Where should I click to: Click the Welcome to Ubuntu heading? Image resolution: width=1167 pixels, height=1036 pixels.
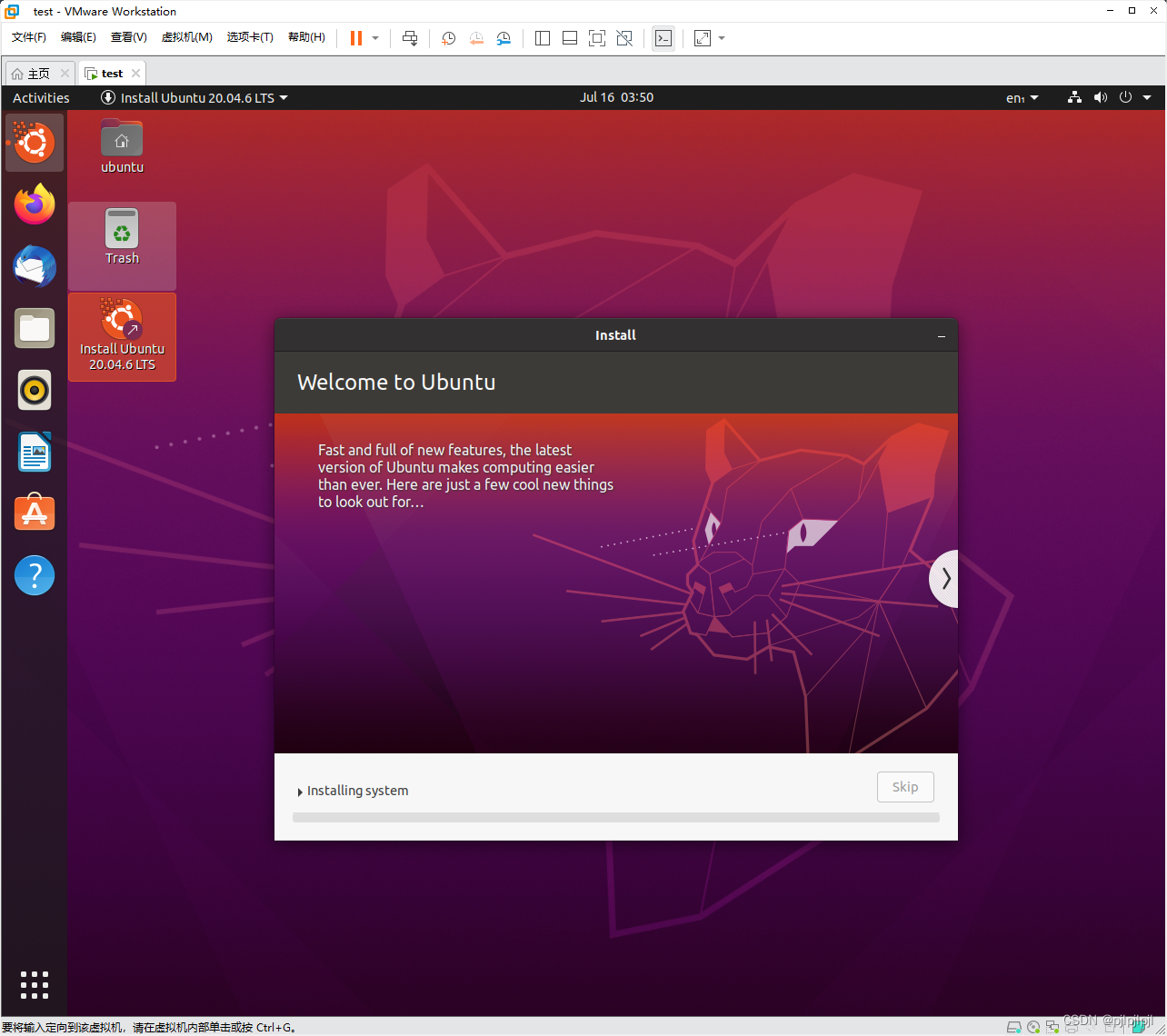click(396, 383)
